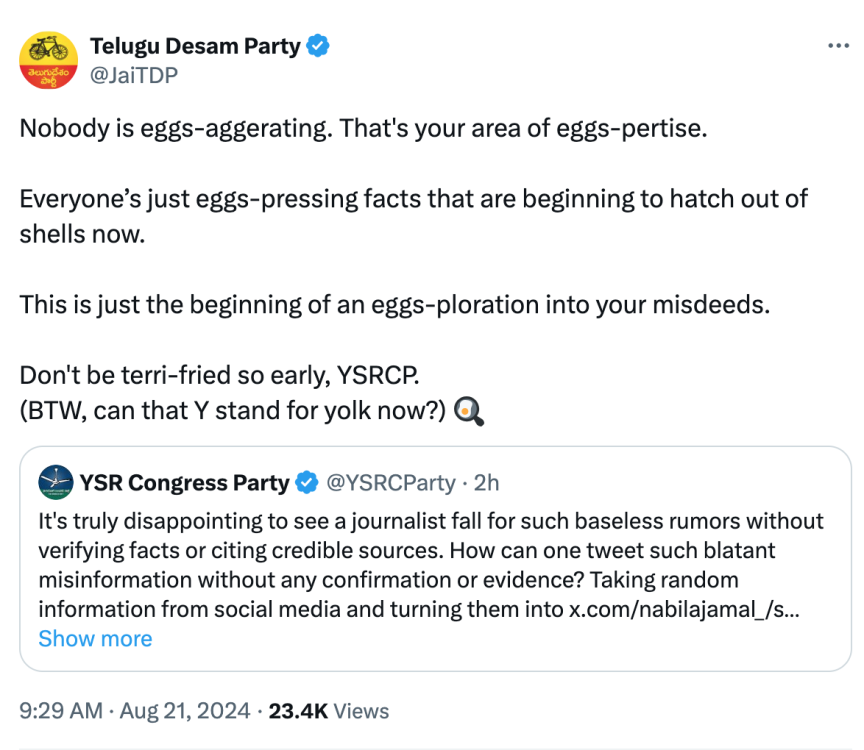Click the YSR Congress Party avatar
864x750 pixels.
click(56, 482)
